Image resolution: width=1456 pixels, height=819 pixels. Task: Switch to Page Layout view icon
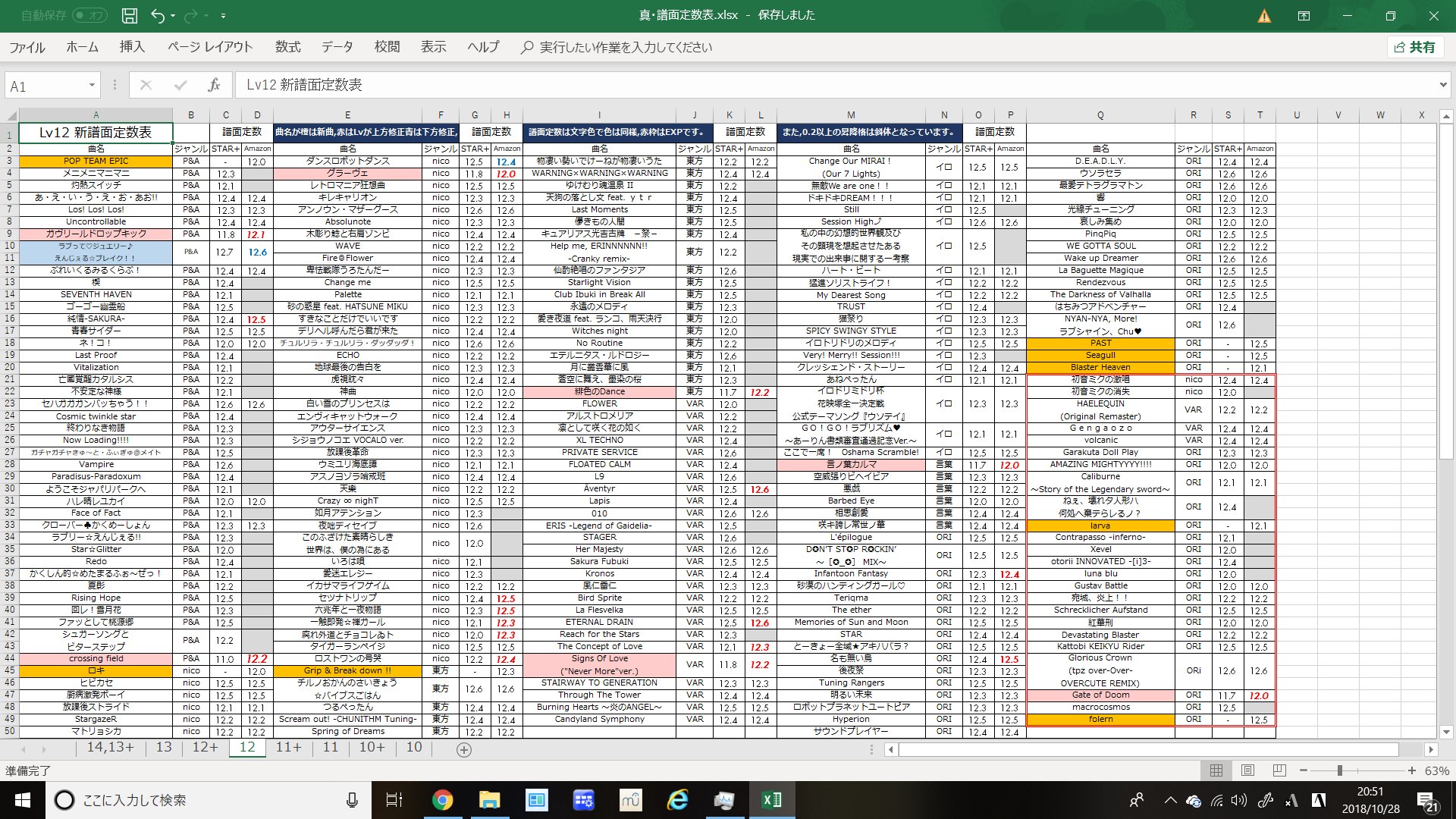[x=1247, y=770]
